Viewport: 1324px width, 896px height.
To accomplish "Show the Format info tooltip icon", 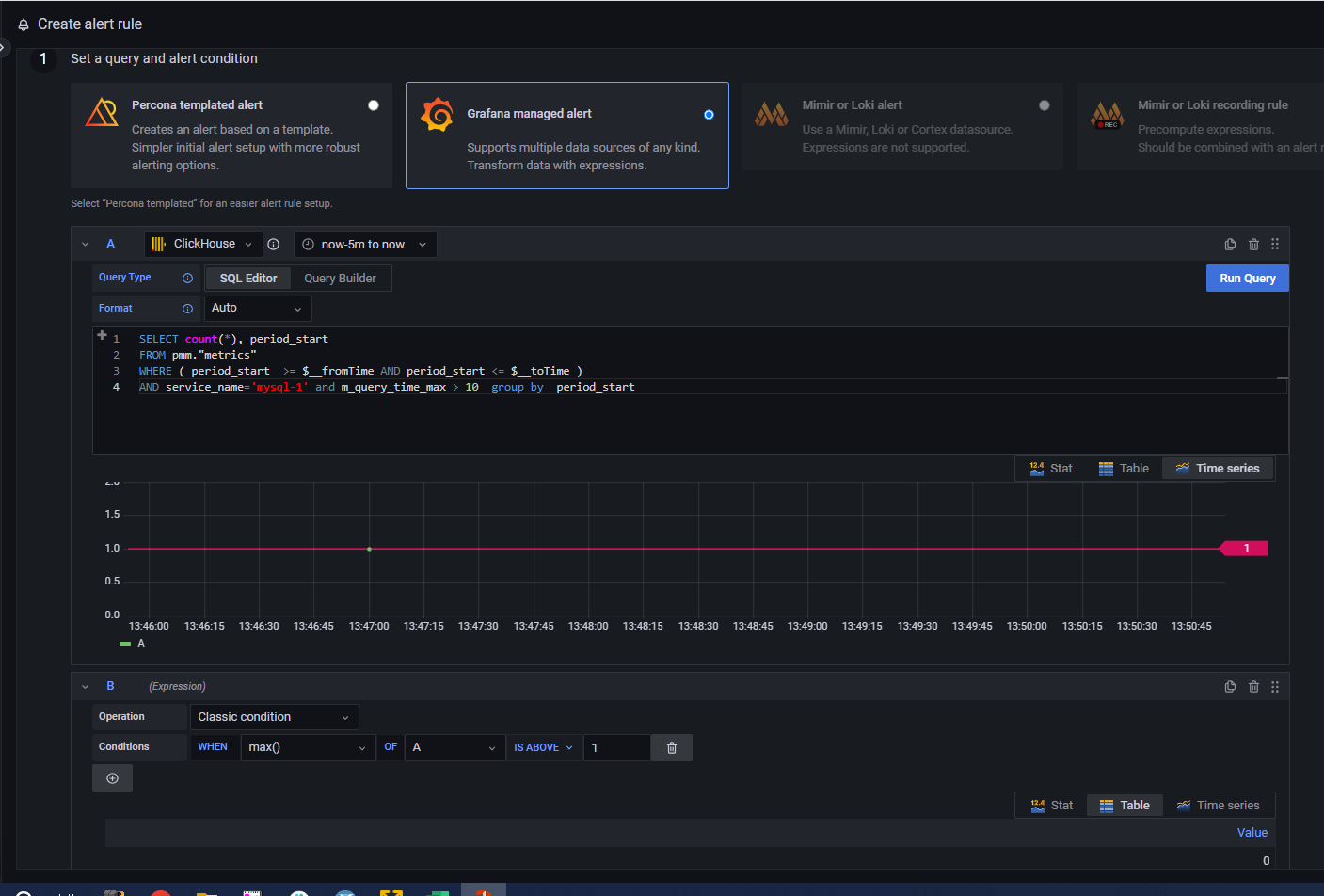I will click(187, 309).
